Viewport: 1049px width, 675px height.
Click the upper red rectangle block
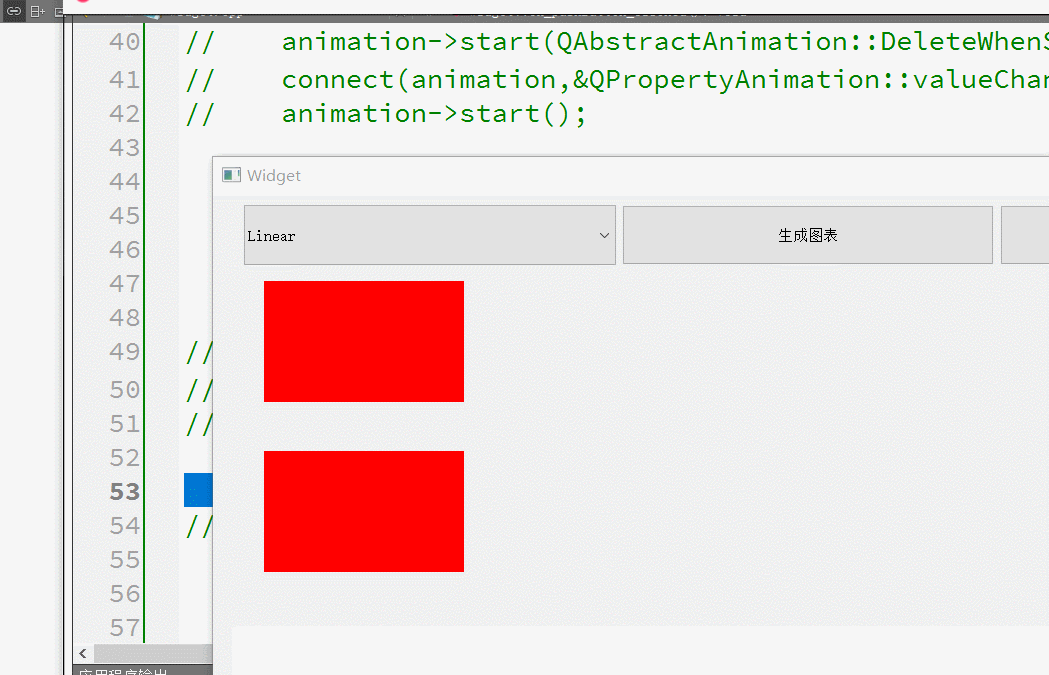[363, 341]
